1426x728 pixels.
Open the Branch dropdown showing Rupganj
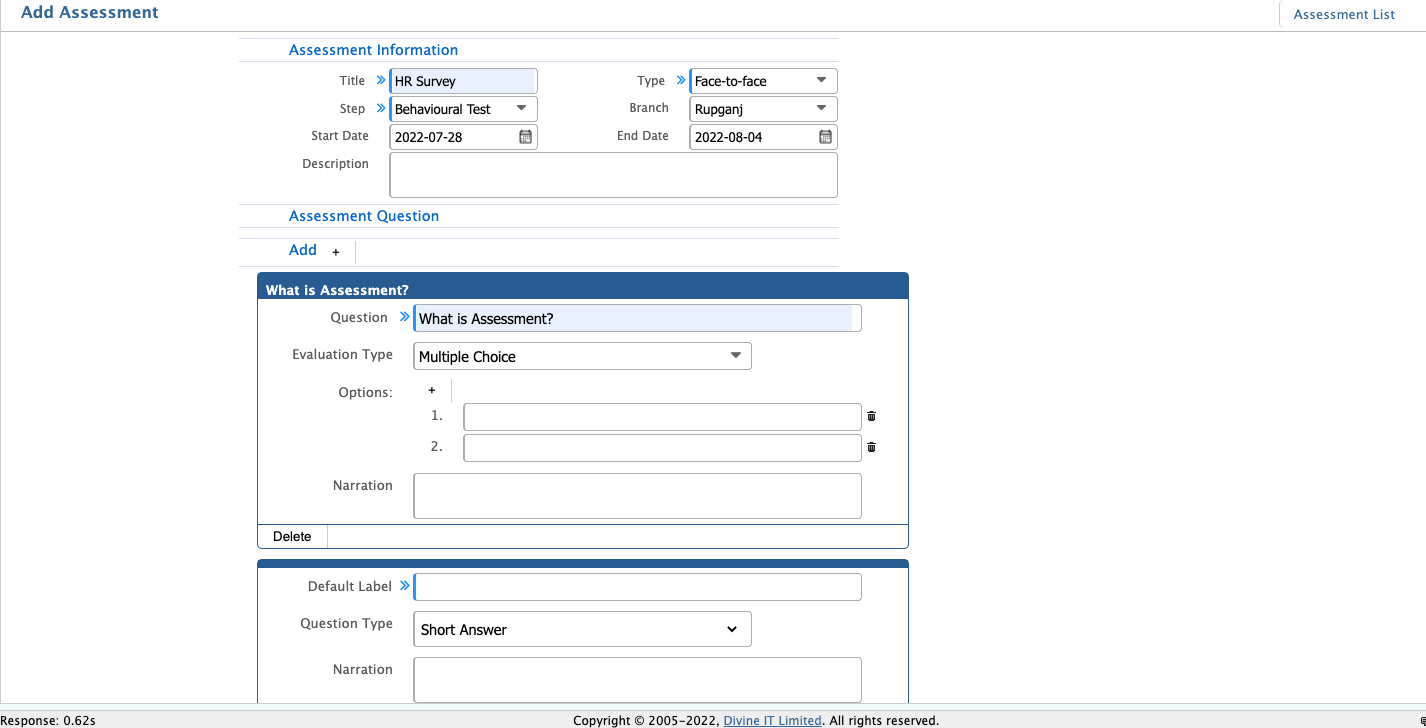coord(762,108)
